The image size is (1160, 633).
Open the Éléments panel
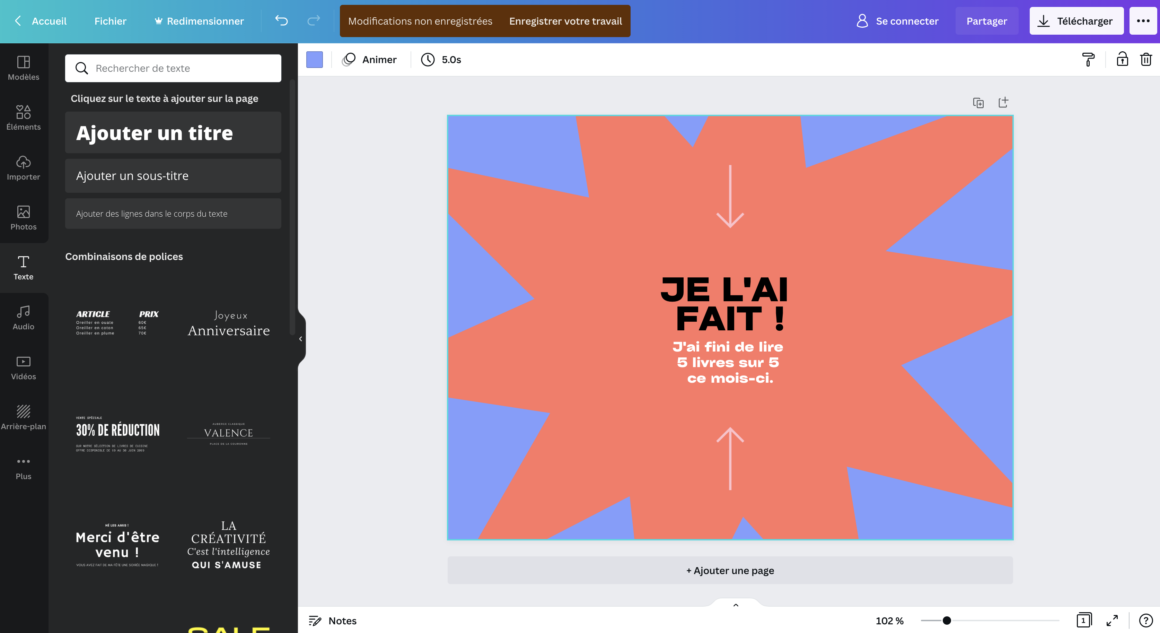click(24, 118)
